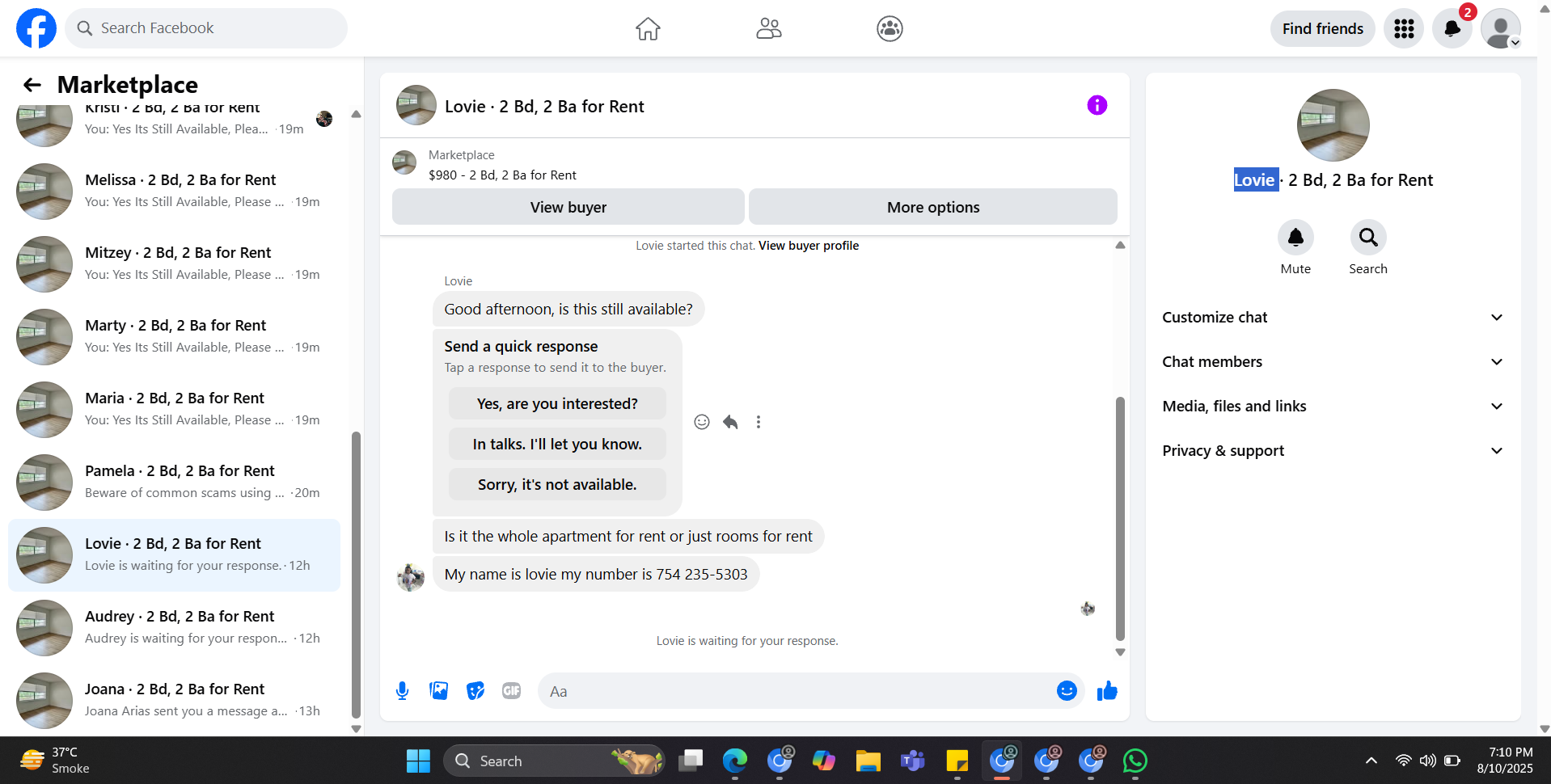The image size is (1551, 784).
Task: React to the message with emoji icon
Action: [702, 422]
